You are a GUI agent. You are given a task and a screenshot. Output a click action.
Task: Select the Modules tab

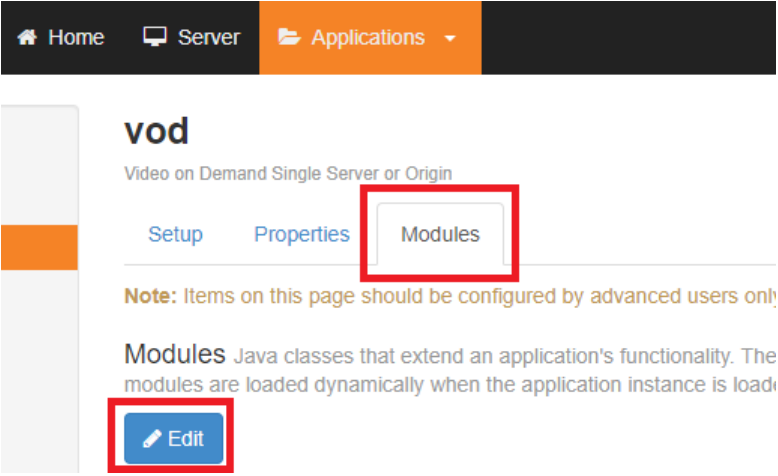[440, 235]
